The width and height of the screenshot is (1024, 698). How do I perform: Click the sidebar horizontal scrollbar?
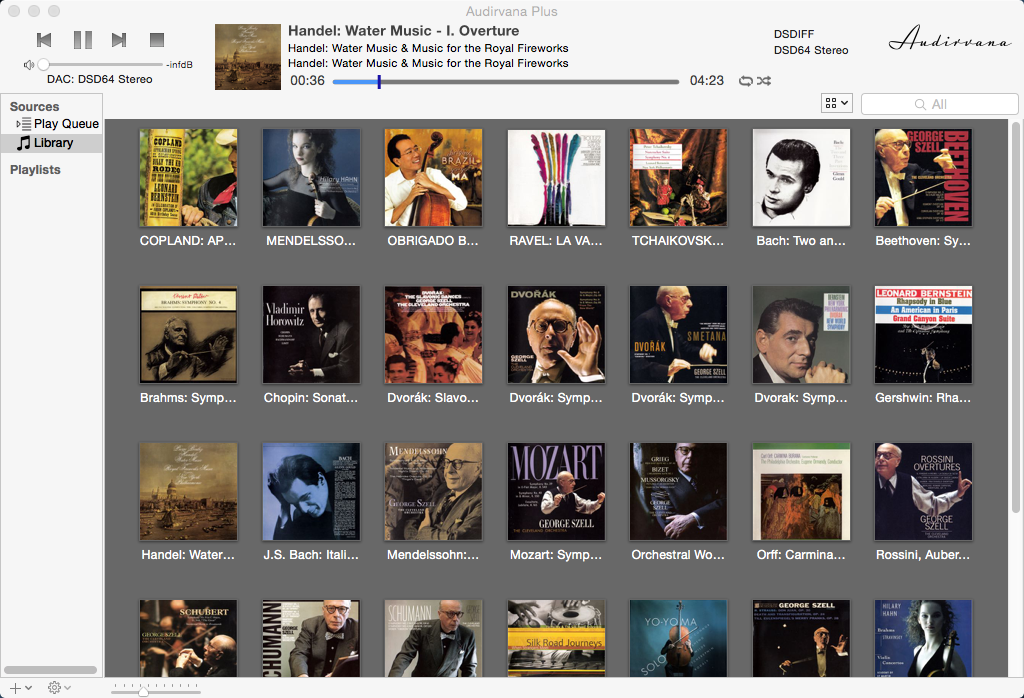(50, 670)
